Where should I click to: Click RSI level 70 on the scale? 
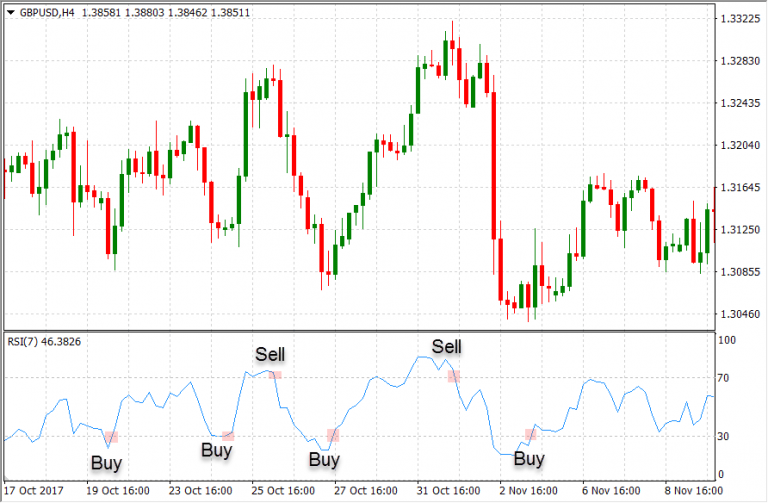[723, 378]
